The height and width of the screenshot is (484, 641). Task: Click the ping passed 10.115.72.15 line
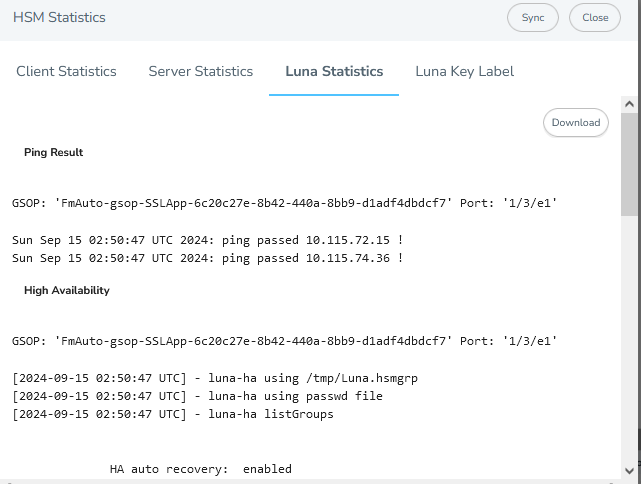tap(208, 240)
